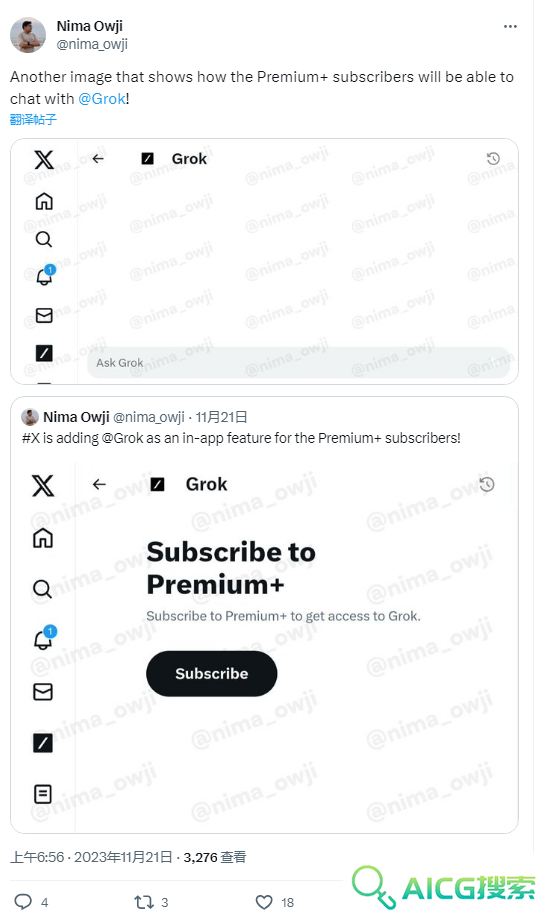Click the reply speech bubble icon

tap(23, 901)
